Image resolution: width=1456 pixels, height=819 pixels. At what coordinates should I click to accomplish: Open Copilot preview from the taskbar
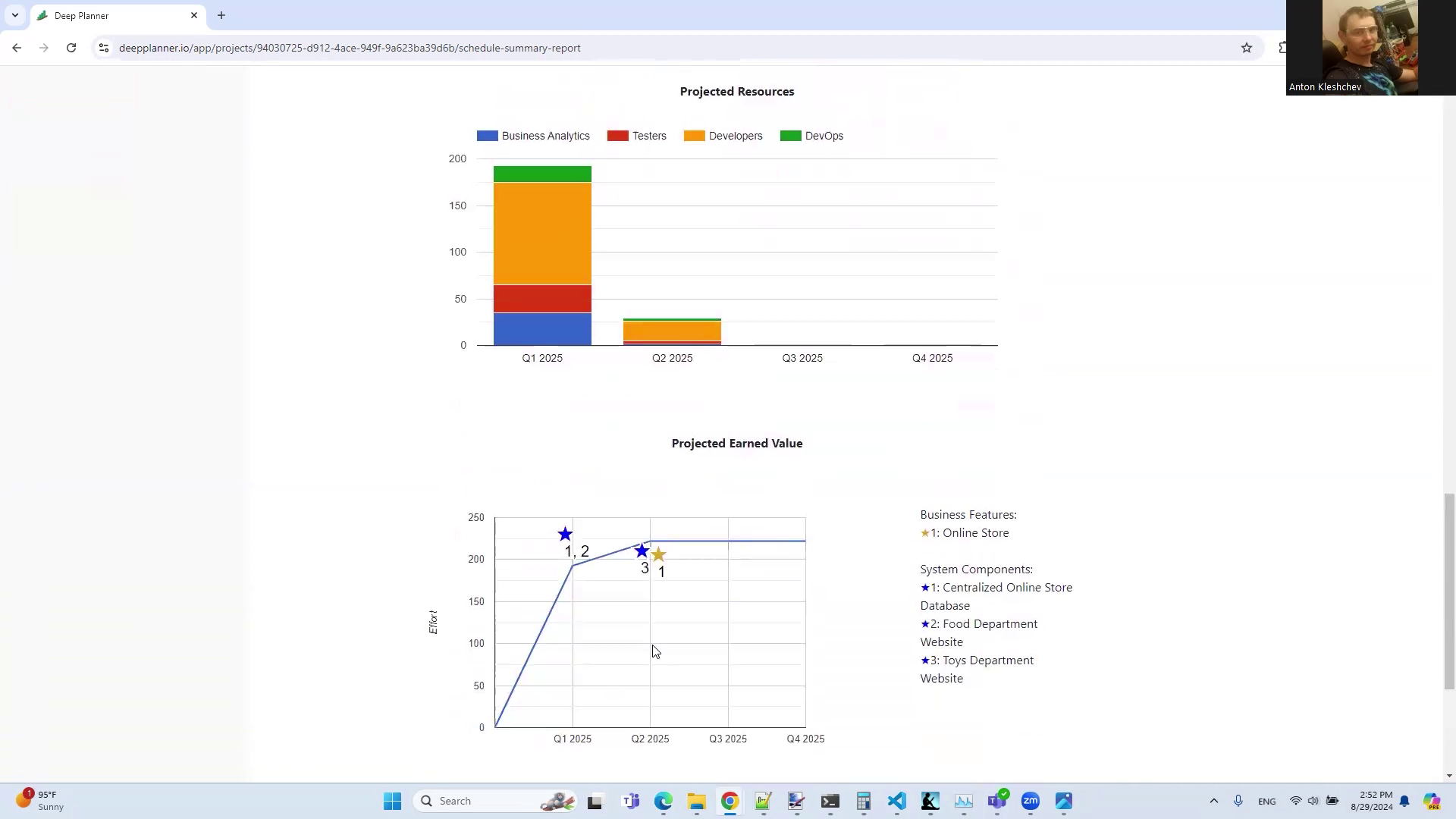pyautogui.click(x=1431, y=801)
